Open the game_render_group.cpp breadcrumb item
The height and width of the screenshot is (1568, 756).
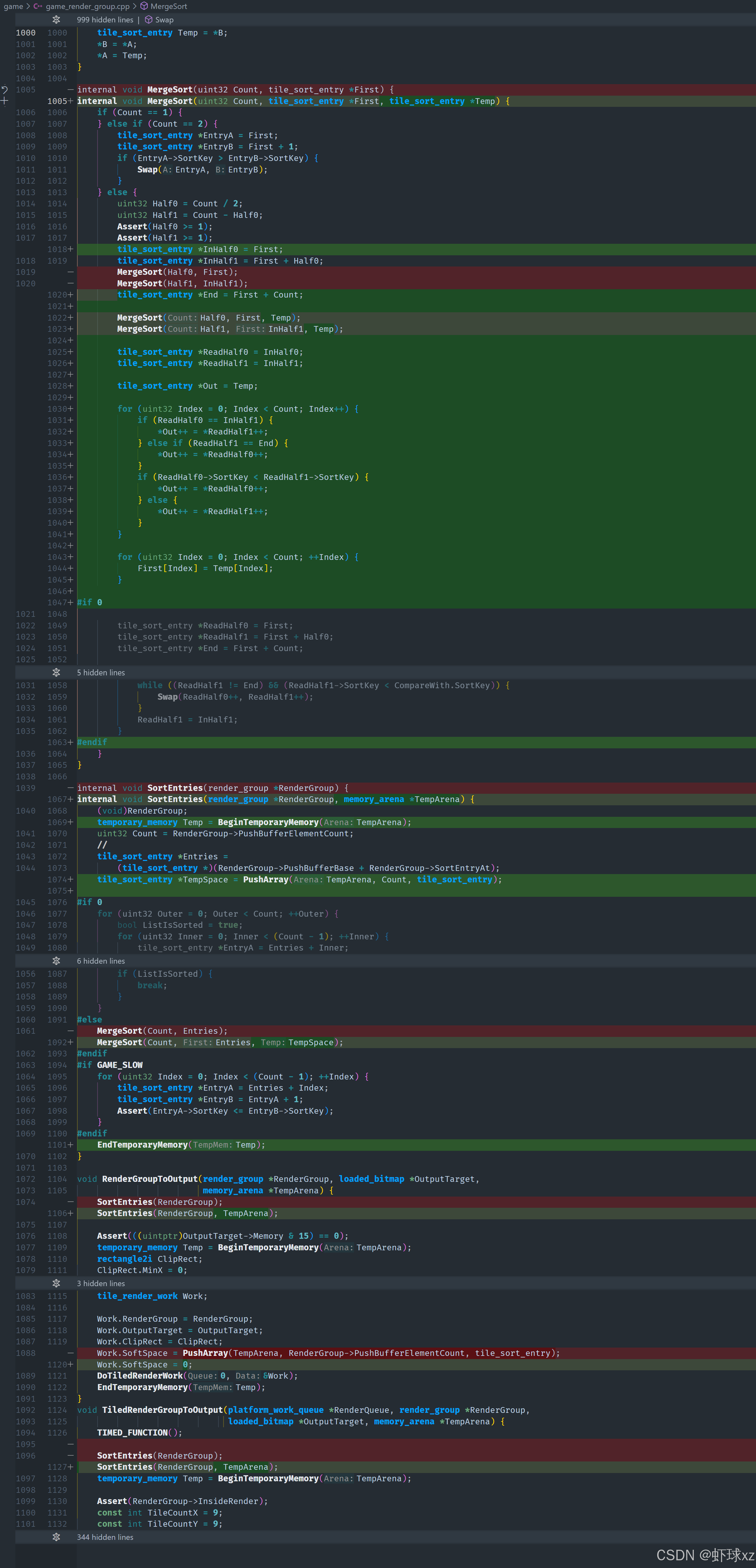(87, 6)
